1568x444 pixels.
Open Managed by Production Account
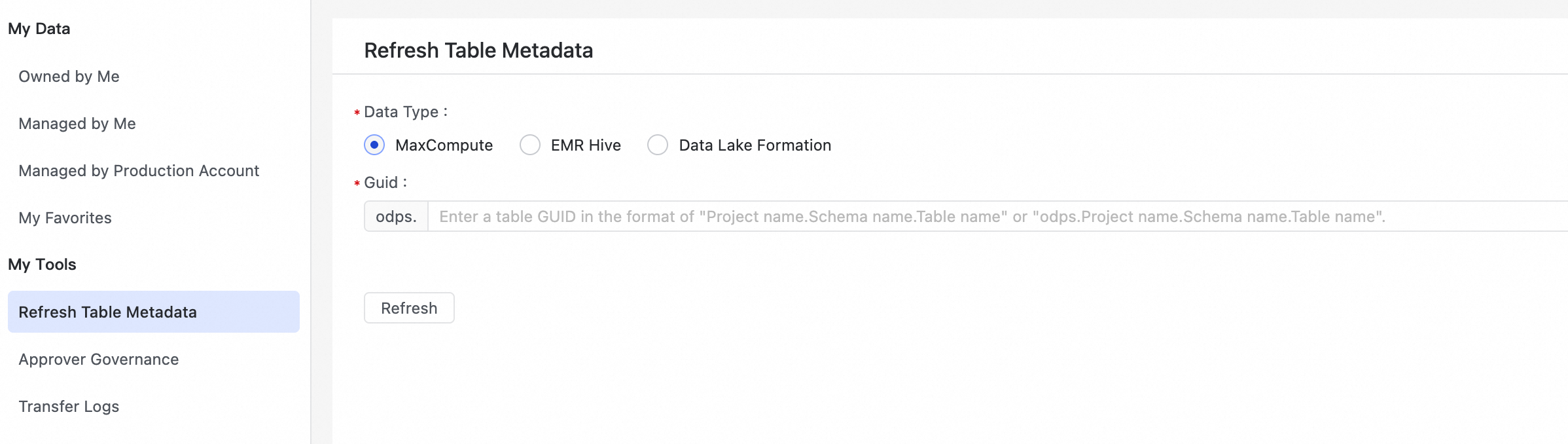[139, 171]
